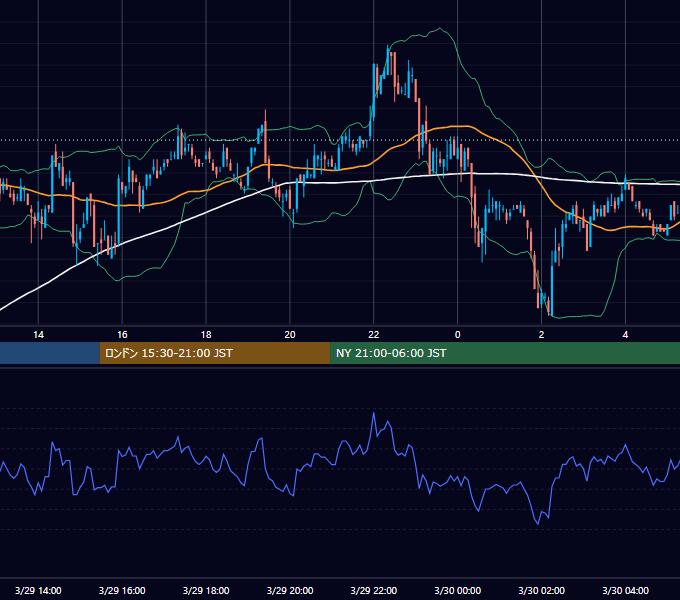Viewport: 680px width, 600px height.
Task: Select the blue session bar before ロンドン
Action: click(50, 353)
